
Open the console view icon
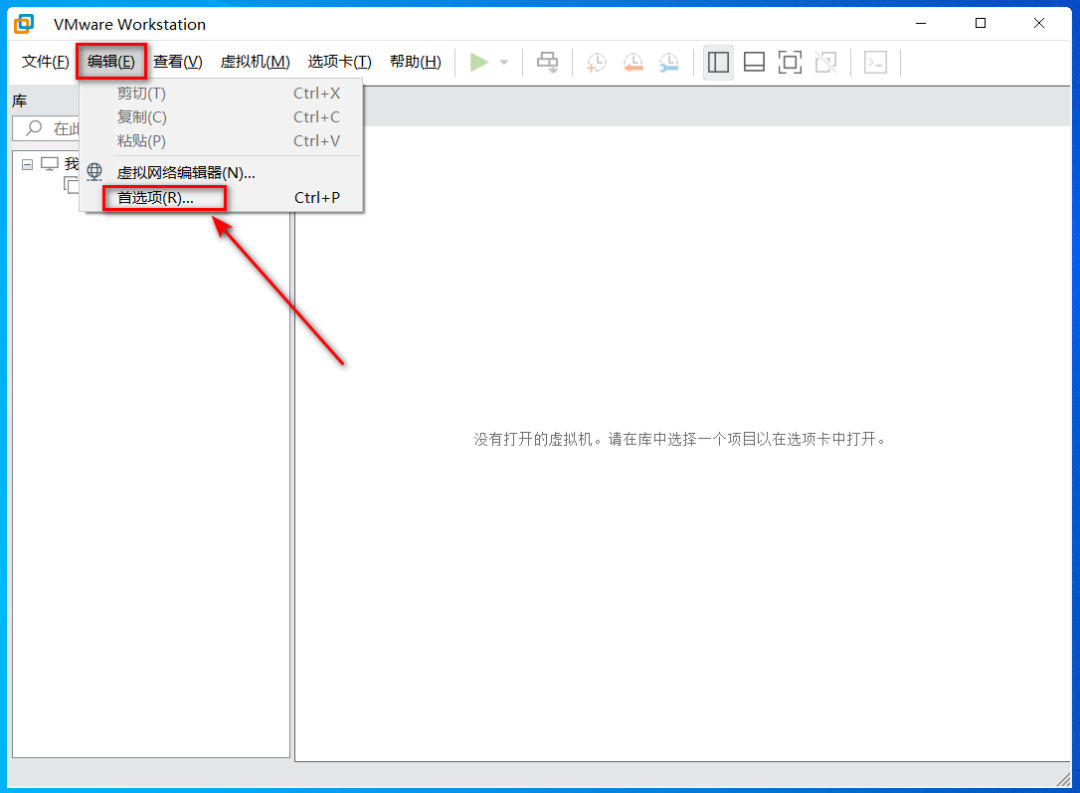(x=875, y=63)
